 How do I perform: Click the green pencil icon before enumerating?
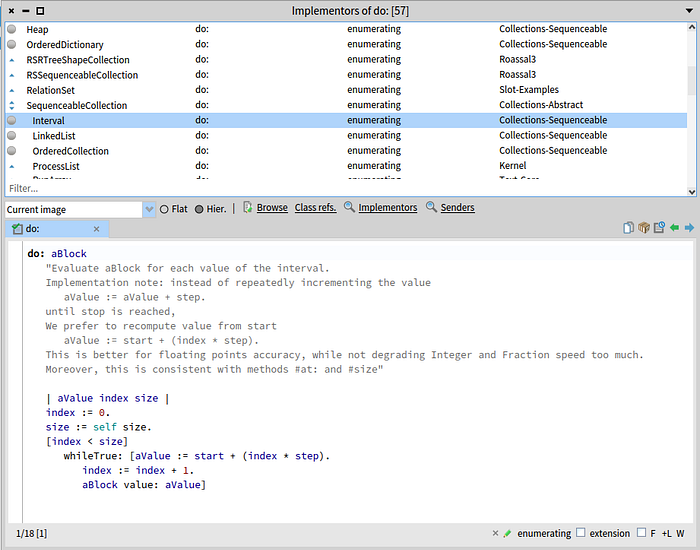coord(507,533)
